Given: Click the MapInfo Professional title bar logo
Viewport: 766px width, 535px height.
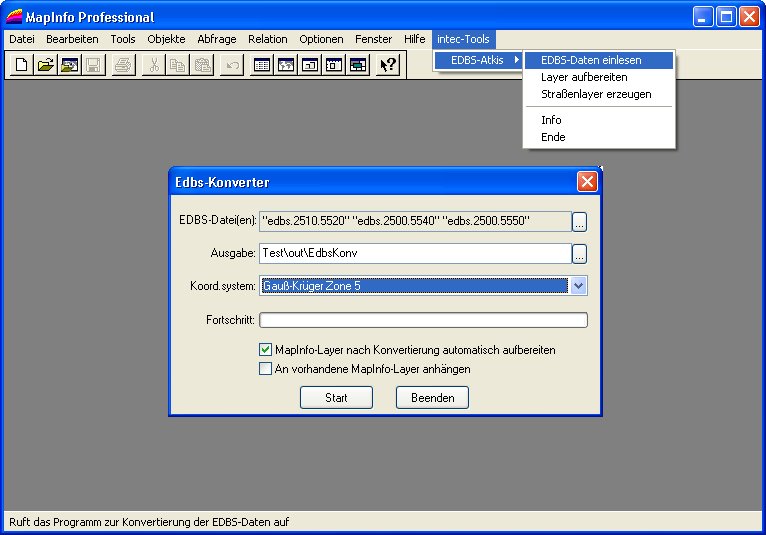Looking at the screenshot, I should (14, 17).
